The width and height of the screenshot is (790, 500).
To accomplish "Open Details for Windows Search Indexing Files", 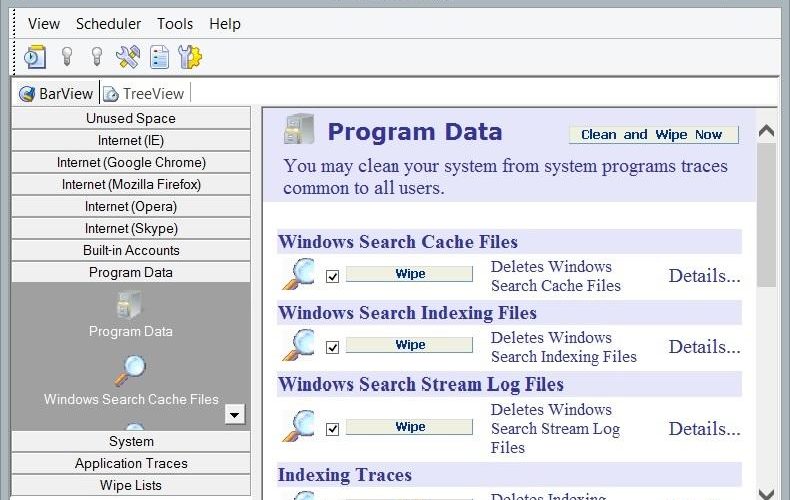I will pyautogui.click(x=704, y=347).
